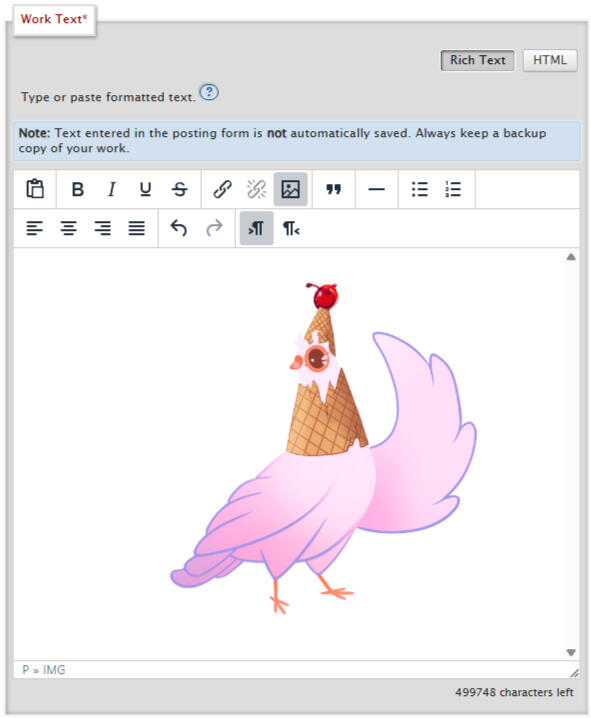Justify the text alignment

(x=136, y=228)
